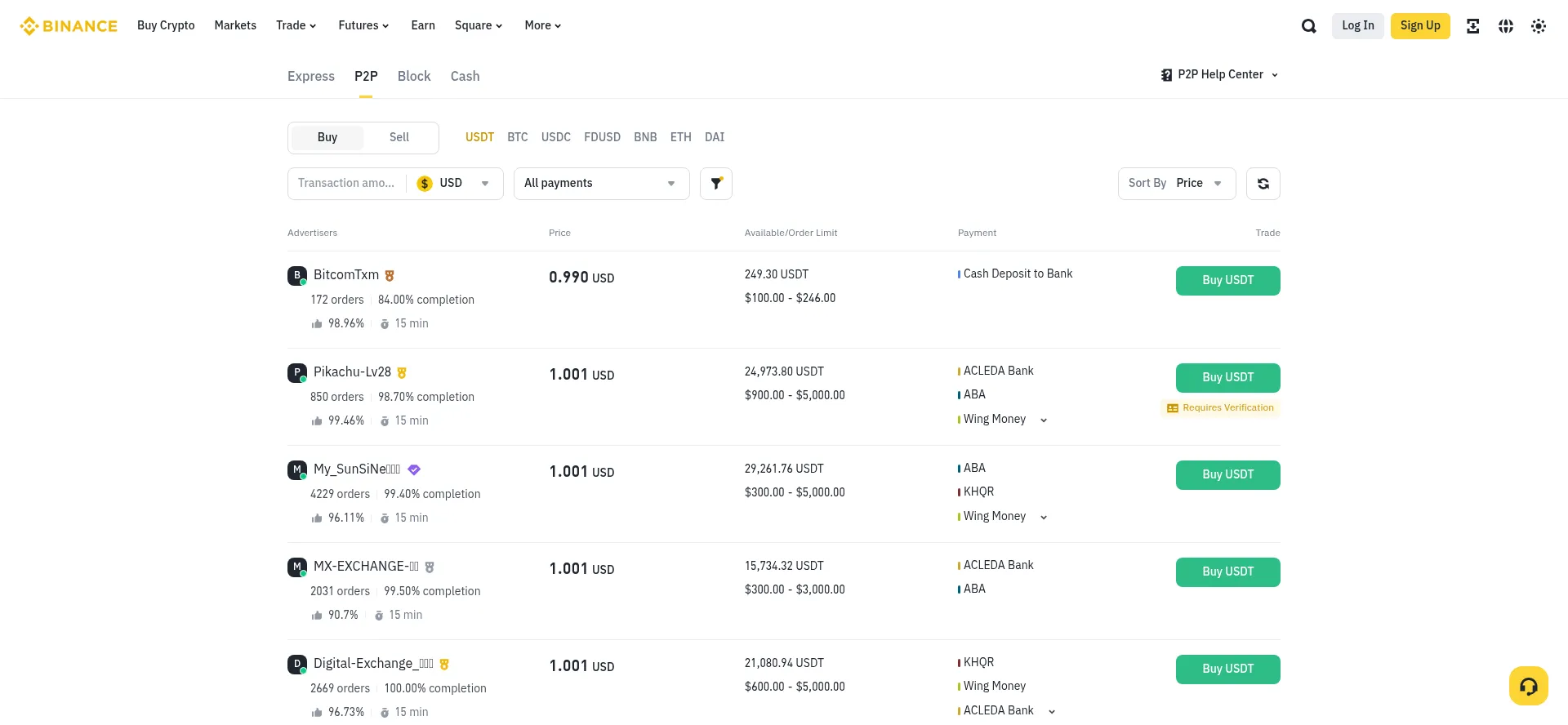Image resolution: width=1568 pixels, height=725 pixels.
Task: Click thumbs-up icon beside 98.96%
Action: coord(317,324)
